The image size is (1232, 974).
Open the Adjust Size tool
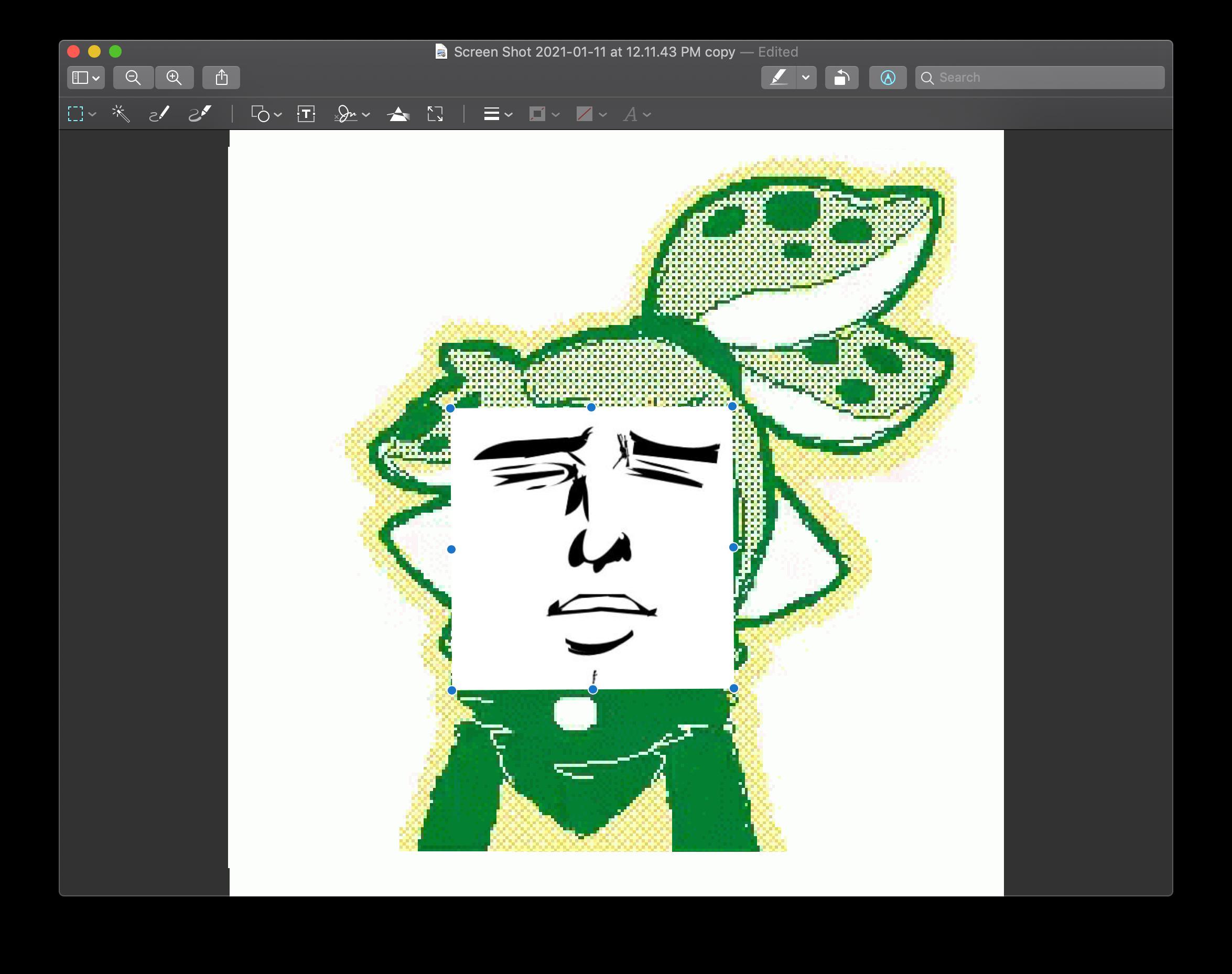(435, 114)
